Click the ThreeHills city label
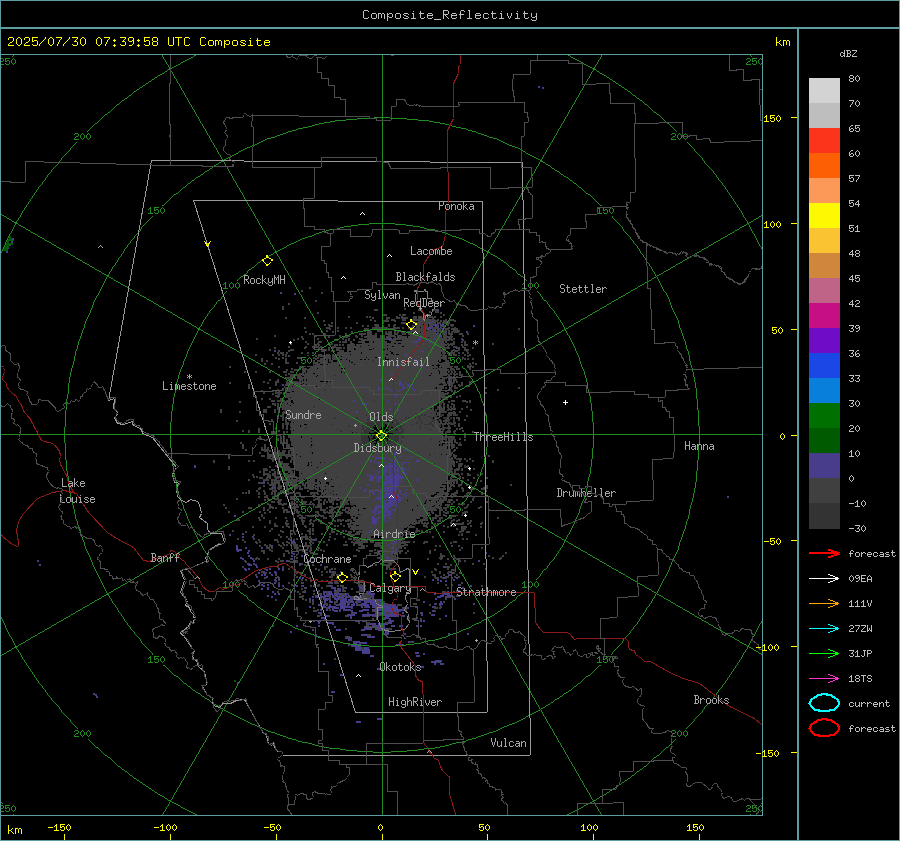Viewport: 900px width, 841px height. click(503, 437)
